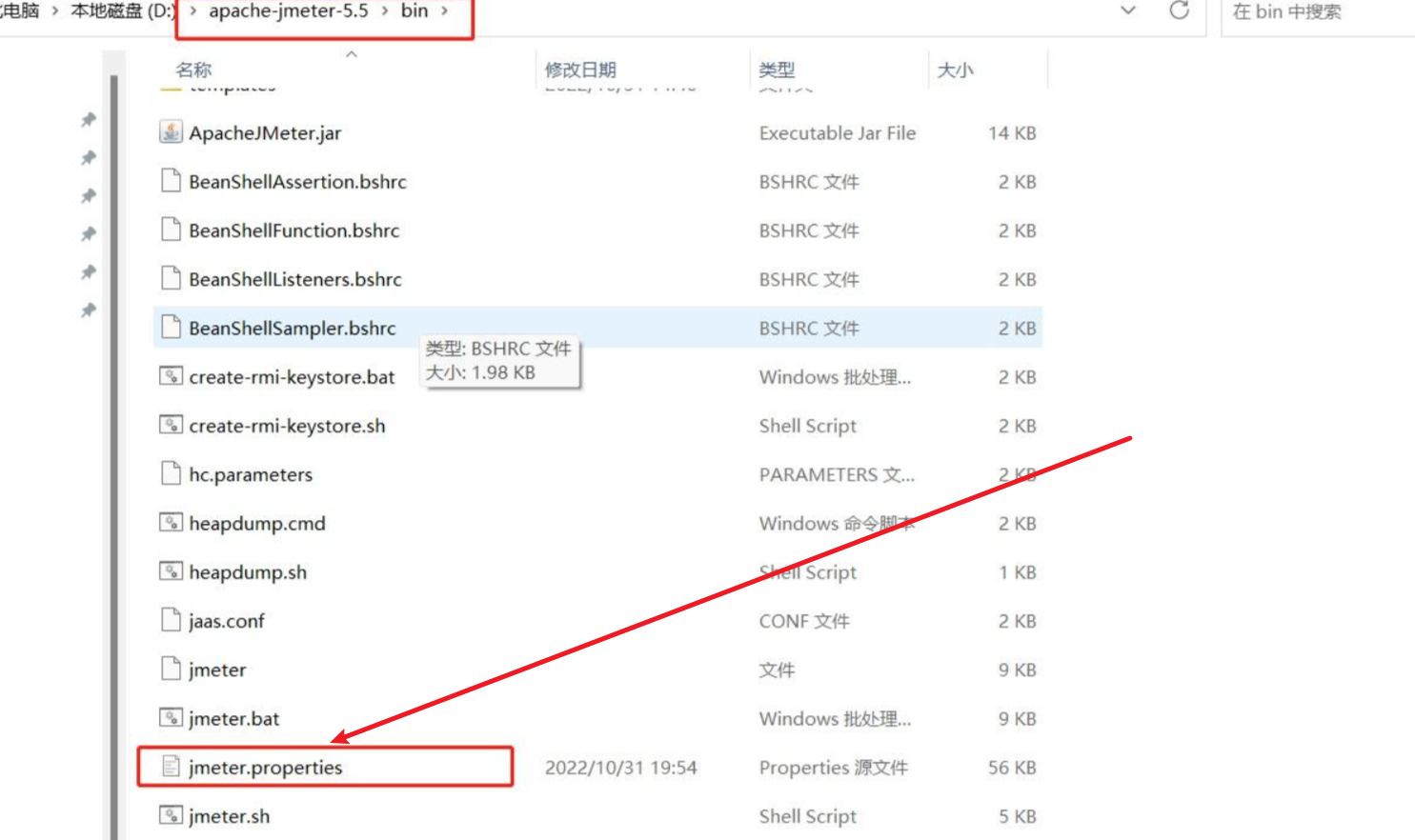Click the CONF 文件 type cell

[804, 621]
